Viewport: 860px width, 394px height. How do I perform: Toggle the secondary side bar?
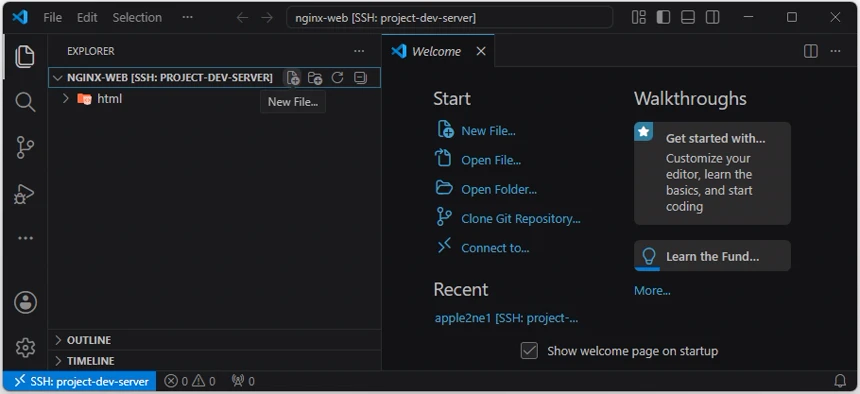[x=712, y=18]
